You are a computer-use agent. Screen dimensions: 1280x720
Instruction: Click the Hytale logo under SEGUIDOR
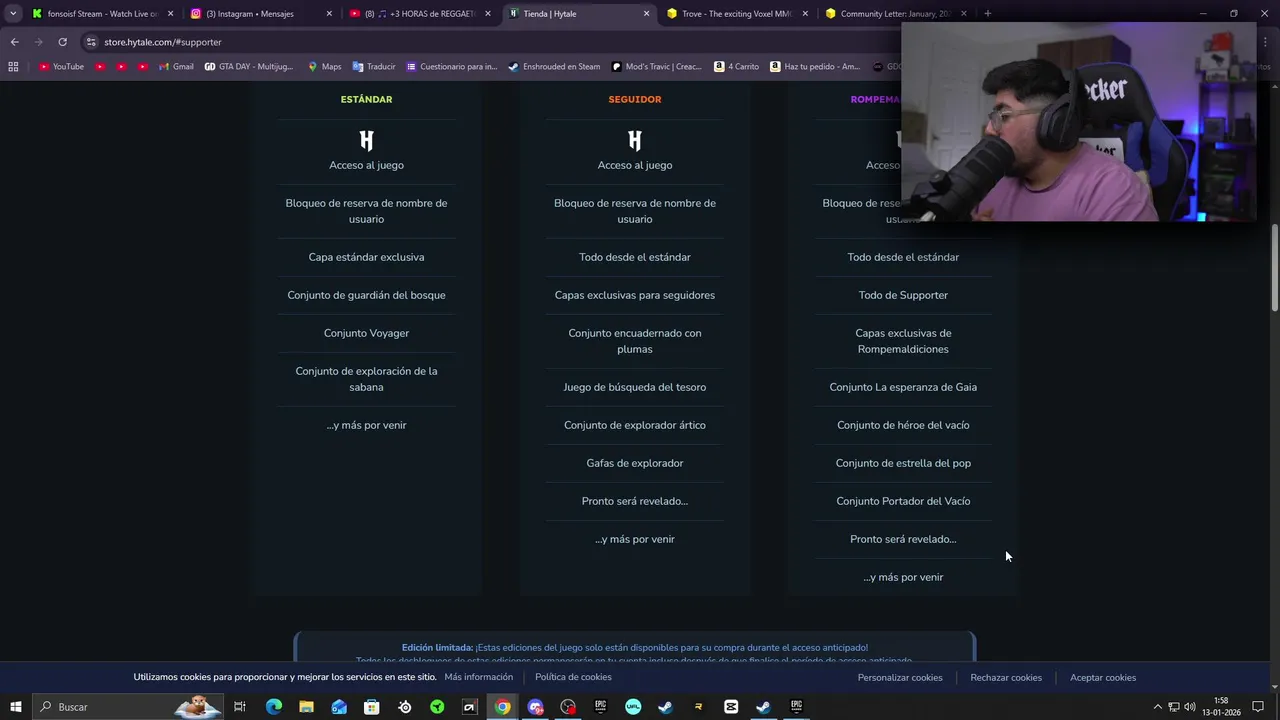635,140
